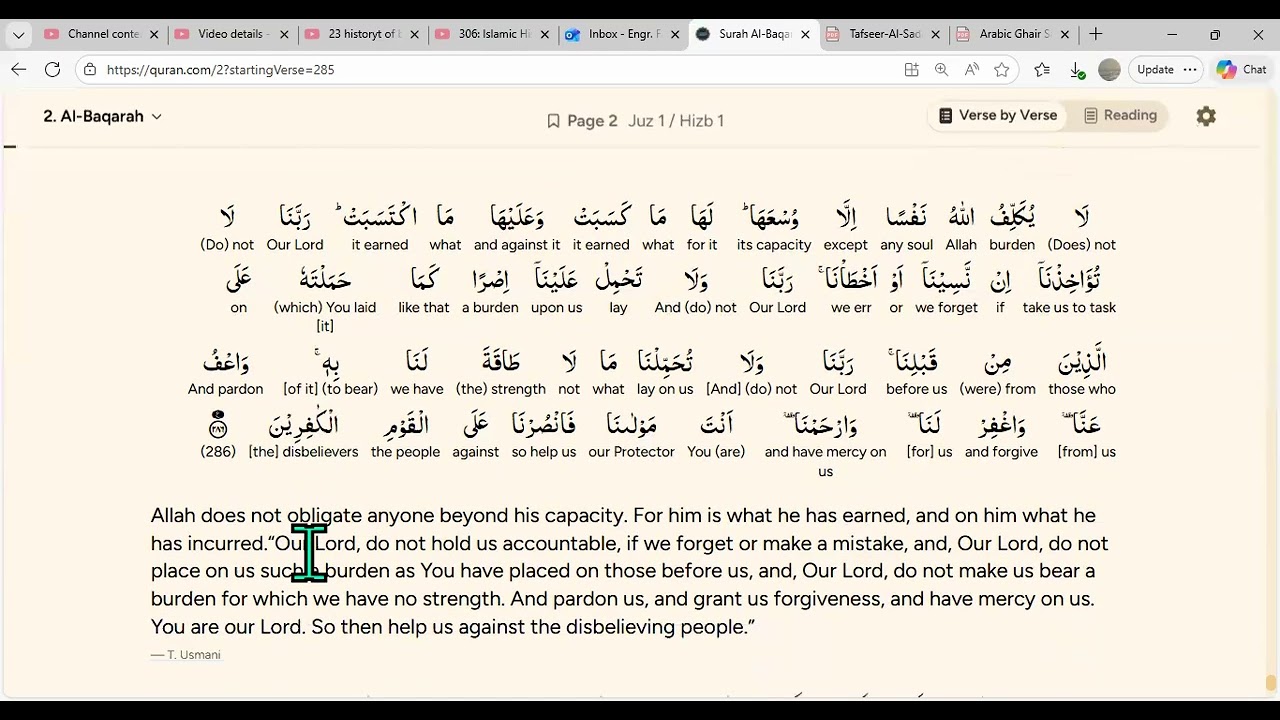Image resolution: width=1280 pixels, height=720 pixels.
Task: Click the Juz 1 / Hizb 1 text
Action: [x=676, y=121]
